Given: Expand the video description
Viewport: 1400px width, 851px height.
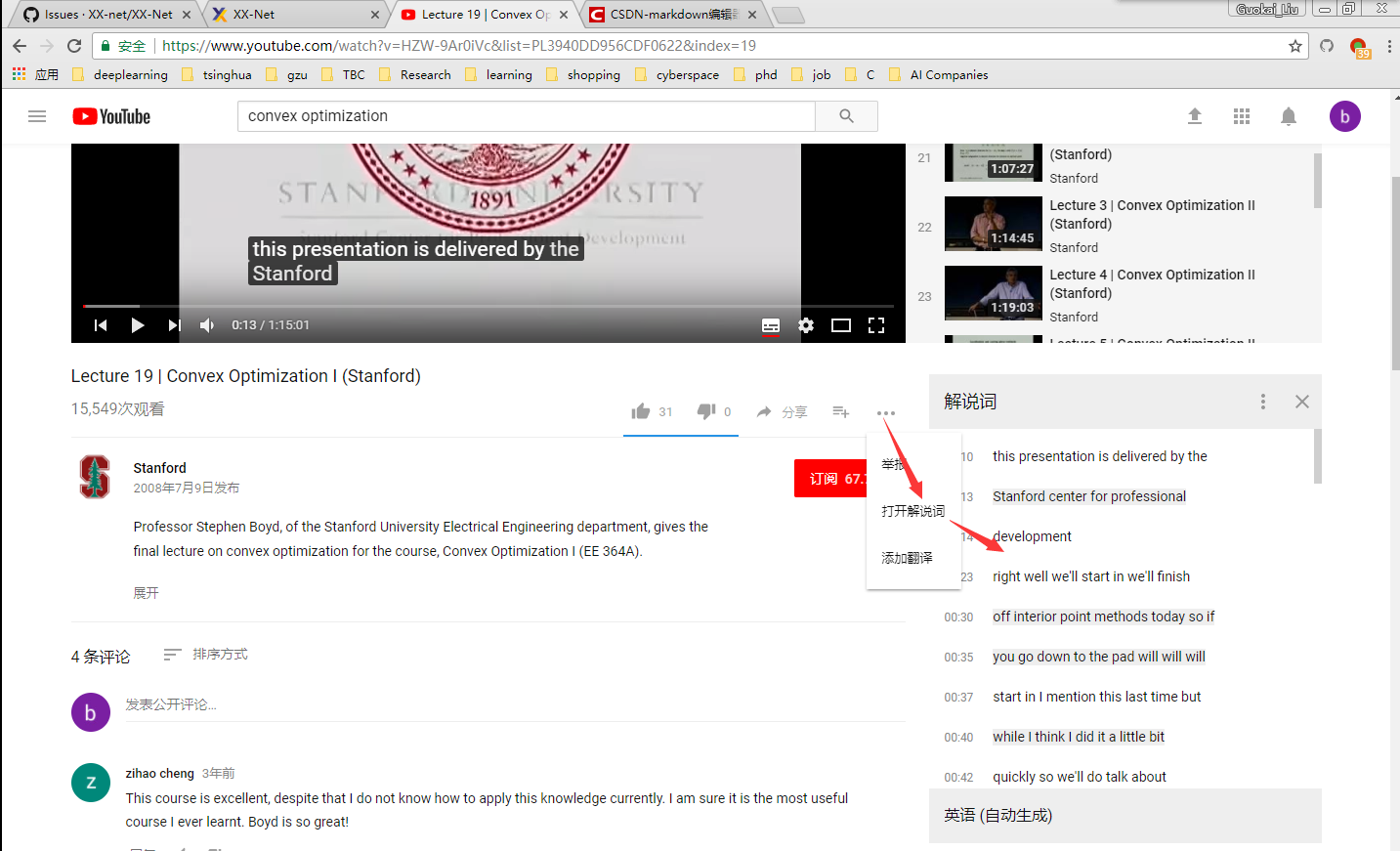Looking at the screenshot, I should [x=146, y=593].
